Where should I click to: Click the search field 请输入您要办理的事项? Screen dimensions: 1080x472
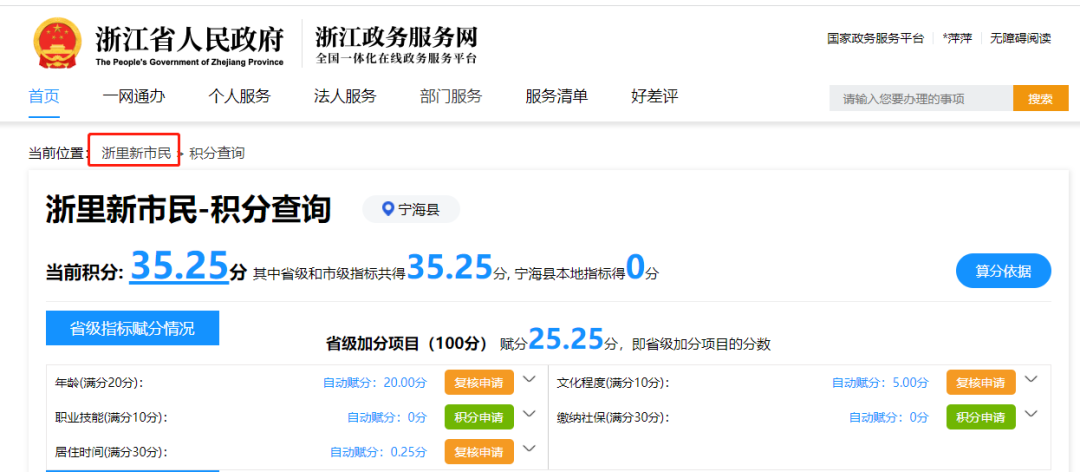[921, 99]
